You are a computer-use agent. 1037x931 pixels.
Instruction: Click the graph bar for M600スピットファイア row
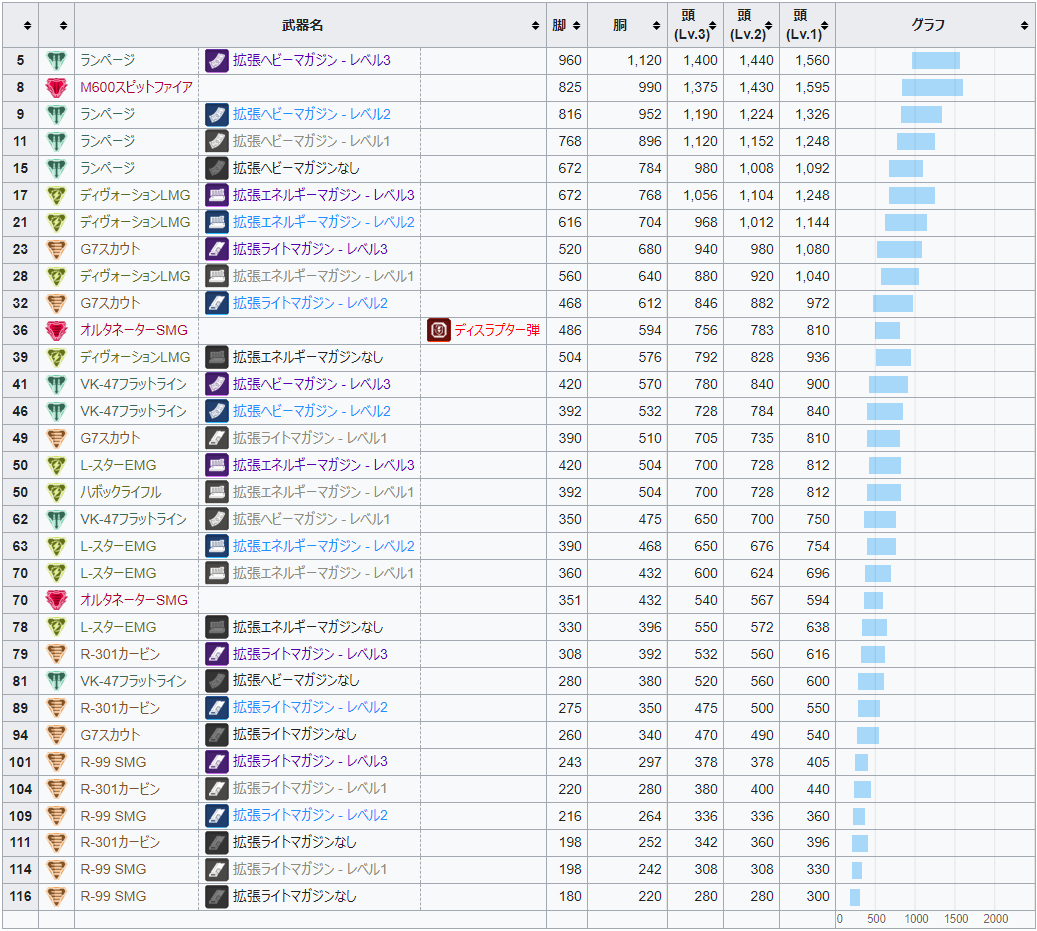(x=932, y=87)
